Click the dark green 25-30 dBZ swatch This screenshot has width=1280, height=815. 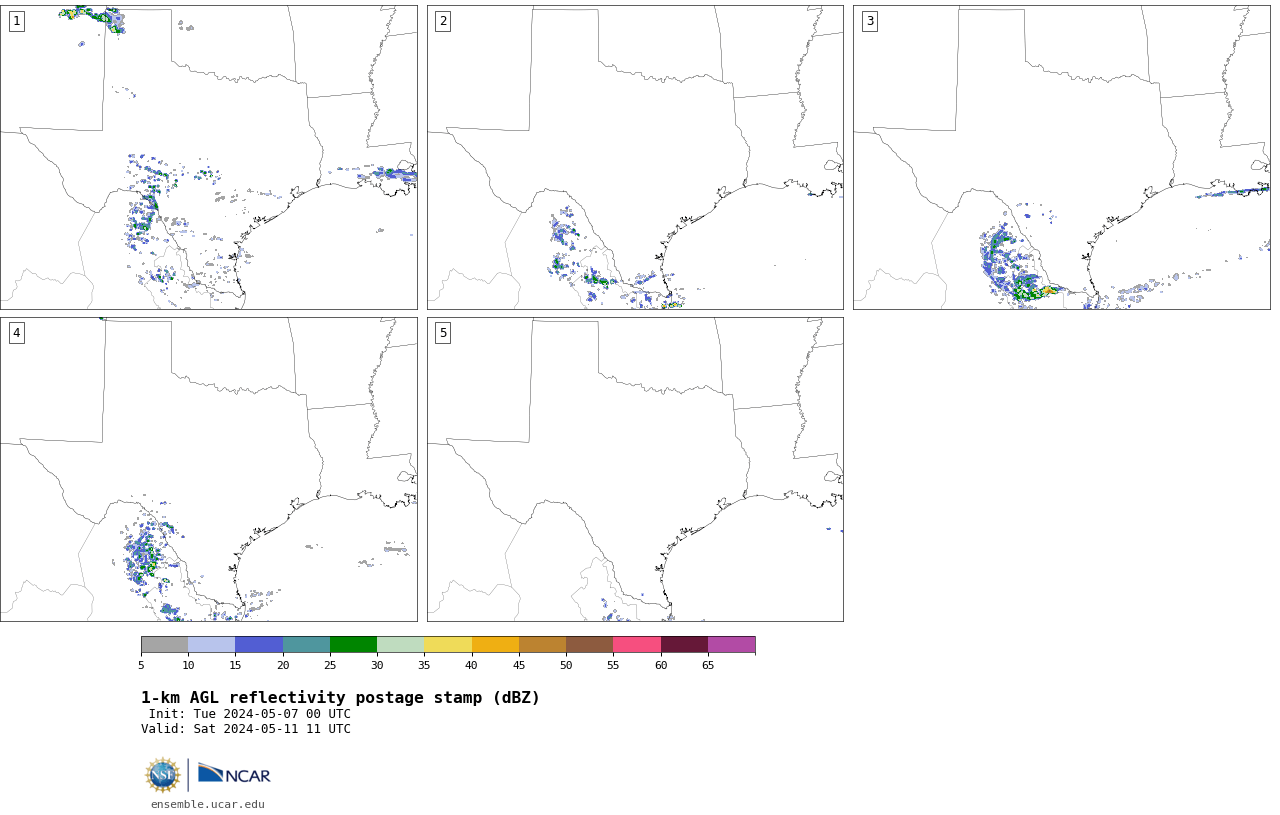click(353, 644)
